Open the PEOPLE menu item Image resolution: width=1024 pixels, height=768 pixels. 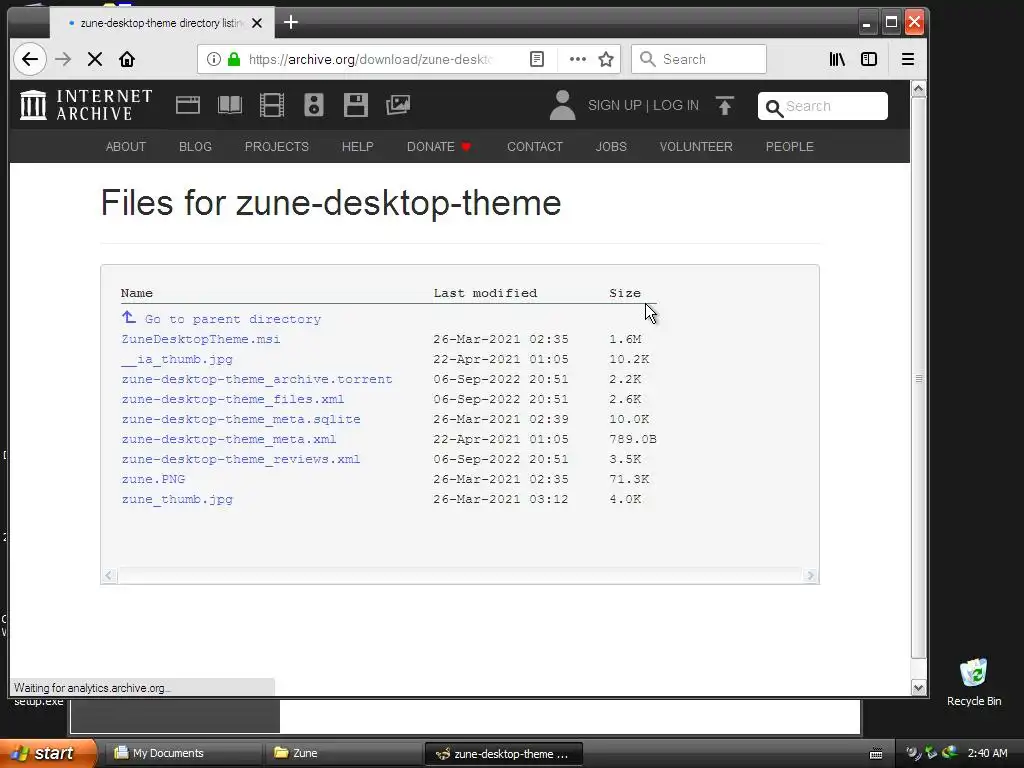click(x=790, y=146)
